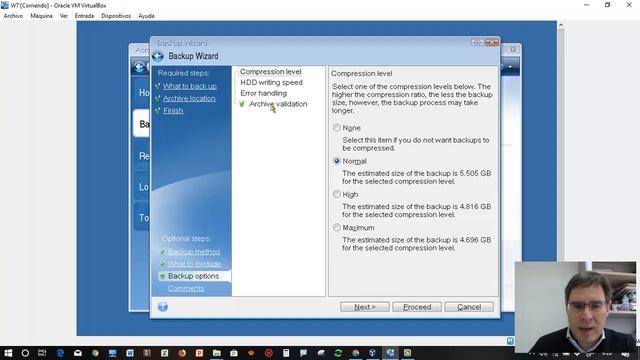Click the Proceed button
Image resolution: width=640 pixels, height=360 pixels.
417,307
